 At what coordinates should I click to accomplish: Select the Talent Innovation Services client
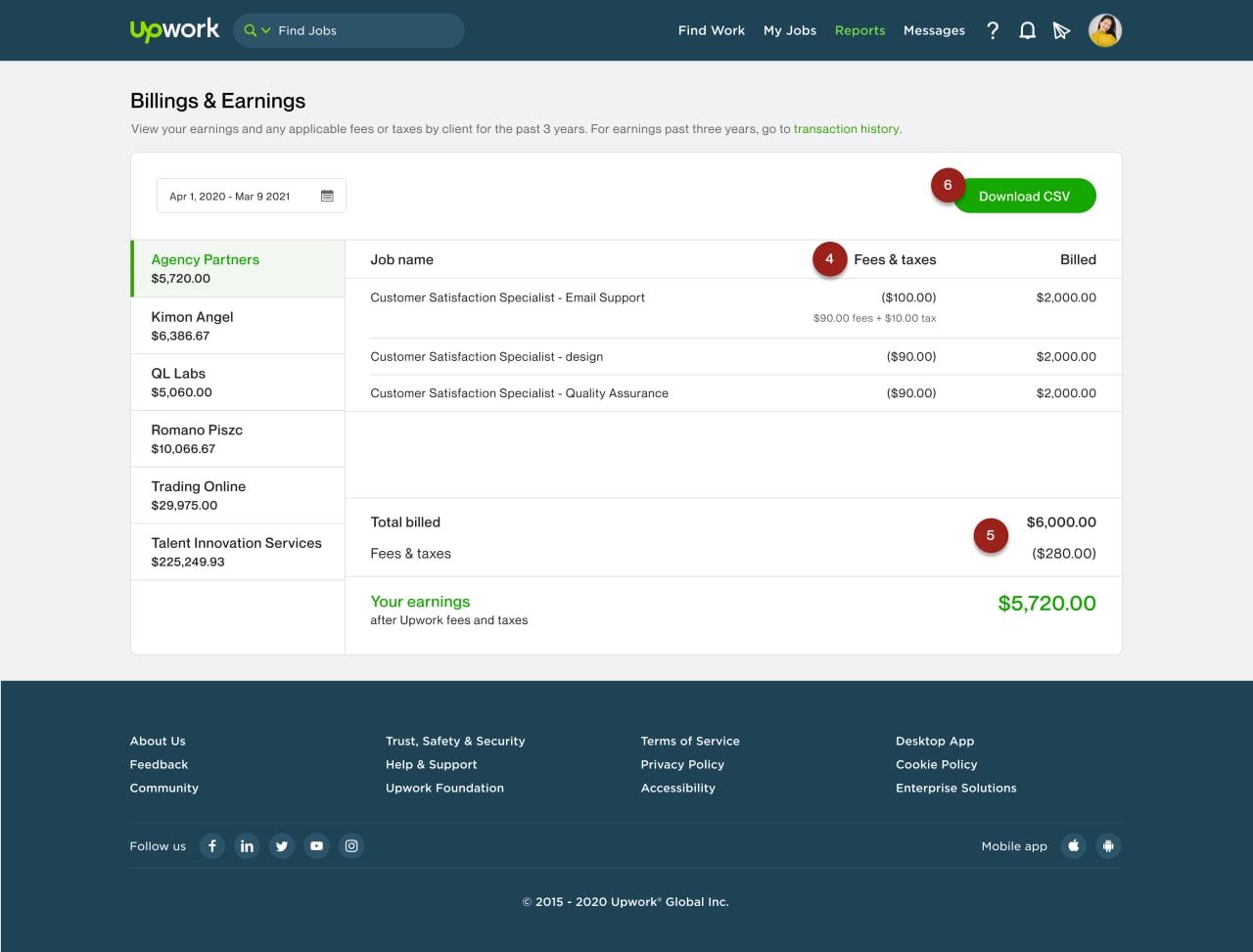(238, 553)
